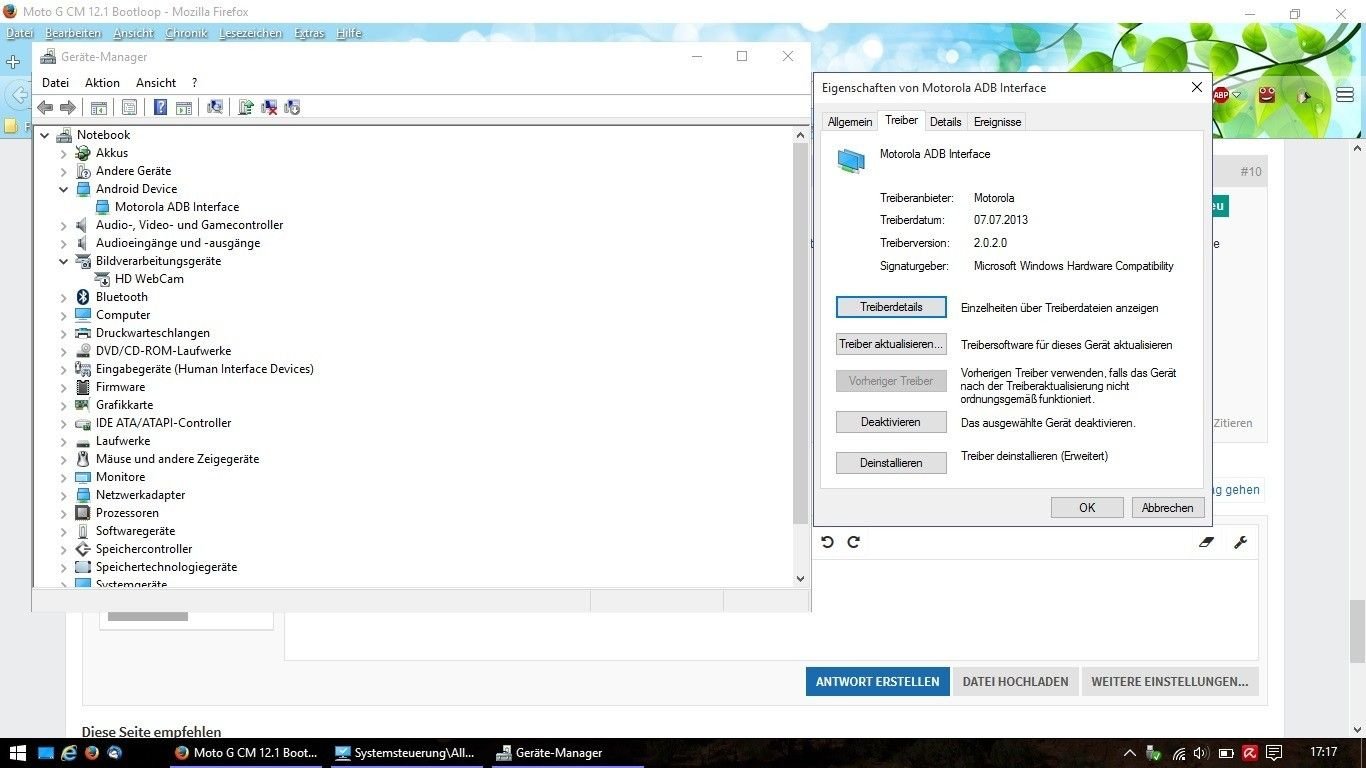Toggle the action pane toolbar icon
The width and height of the screenshot is (1366, 768).
pos(184,107)
